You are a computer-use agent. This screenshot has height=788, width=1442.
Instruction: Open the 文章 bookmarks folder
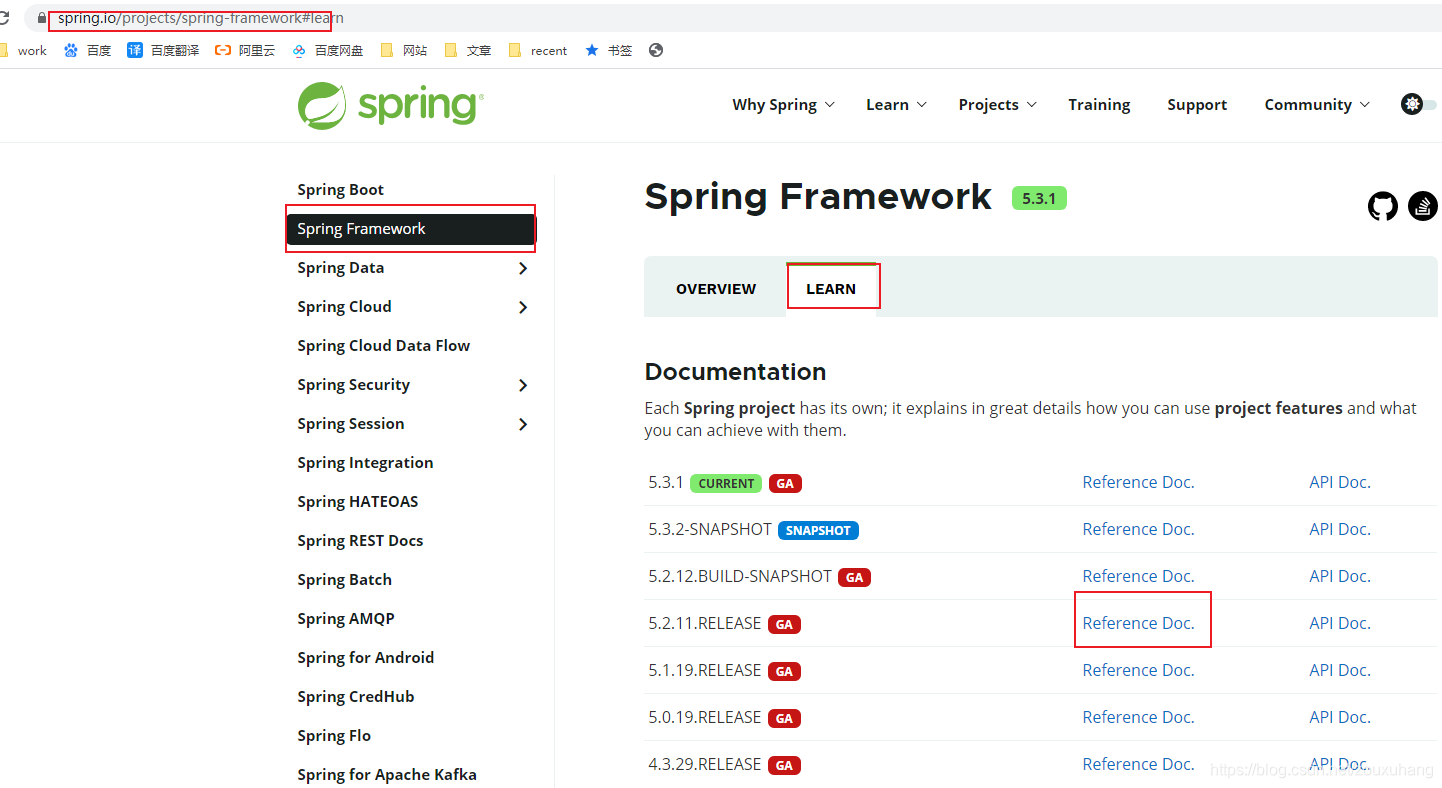(467, 50)
